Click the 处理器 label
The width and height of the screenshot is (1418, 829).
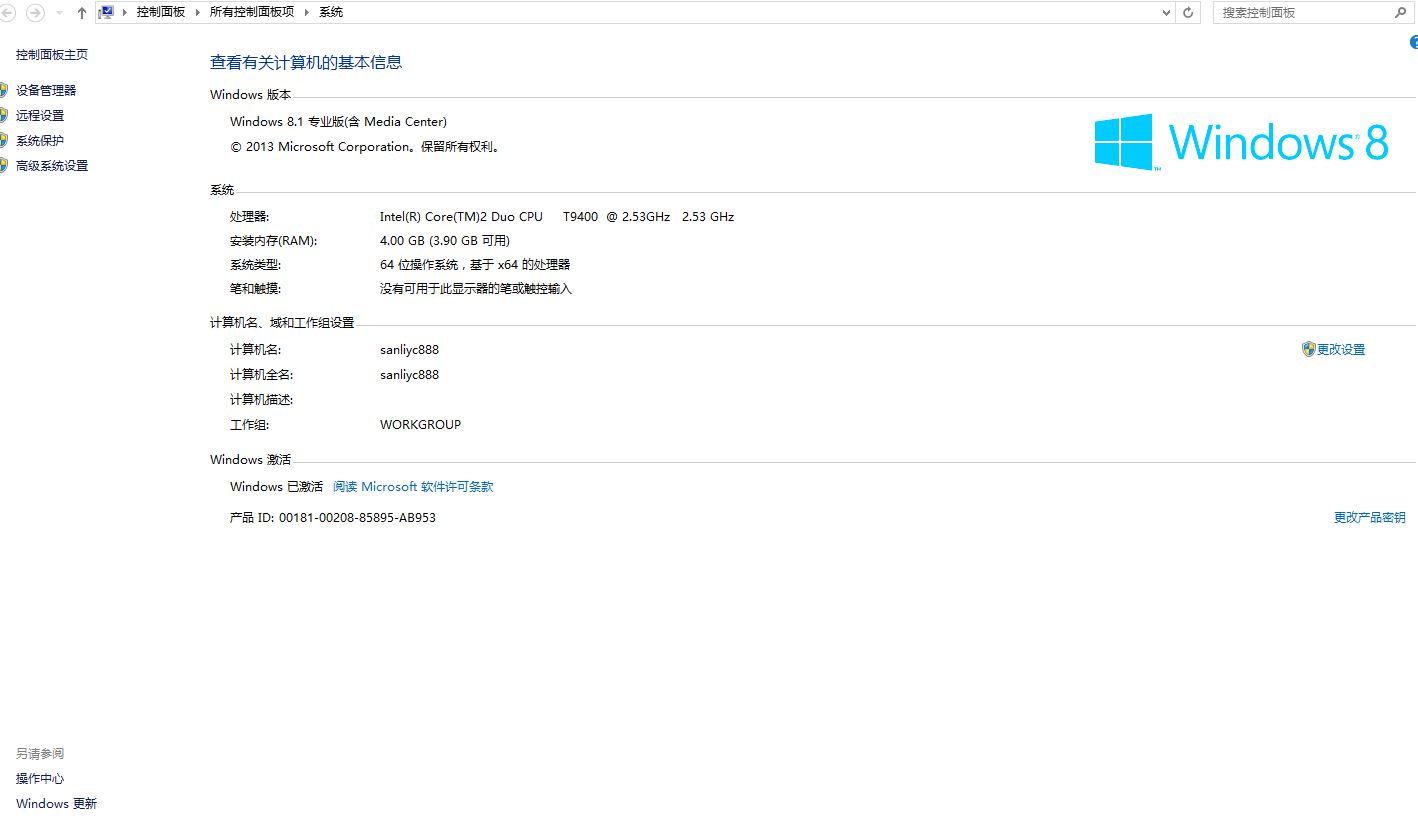pyautogui.click(x=249, y=217)
